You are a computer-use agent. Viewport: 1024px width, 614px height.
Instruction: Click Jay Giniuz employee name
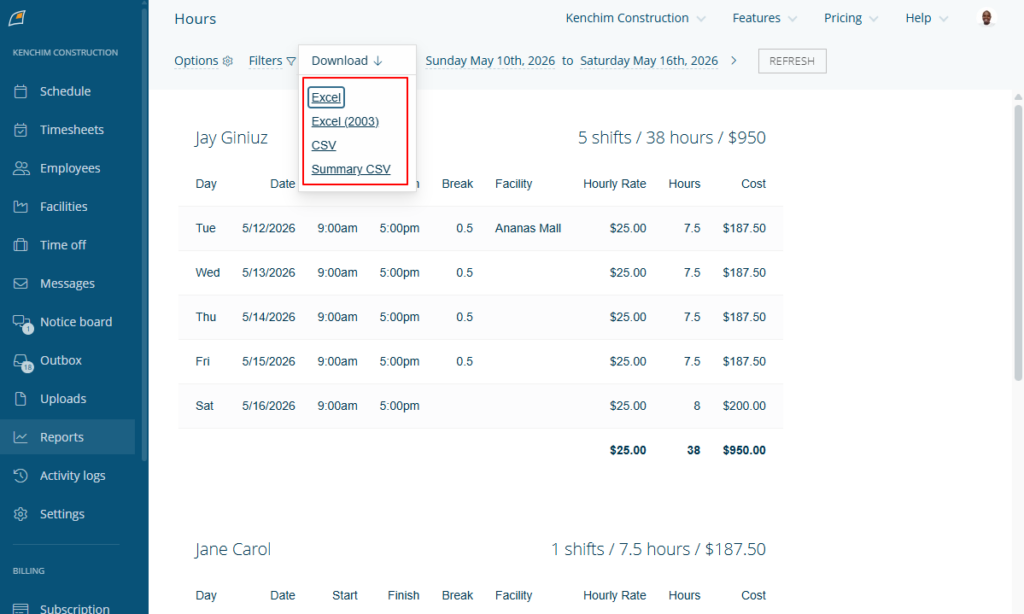pos(231,138)
